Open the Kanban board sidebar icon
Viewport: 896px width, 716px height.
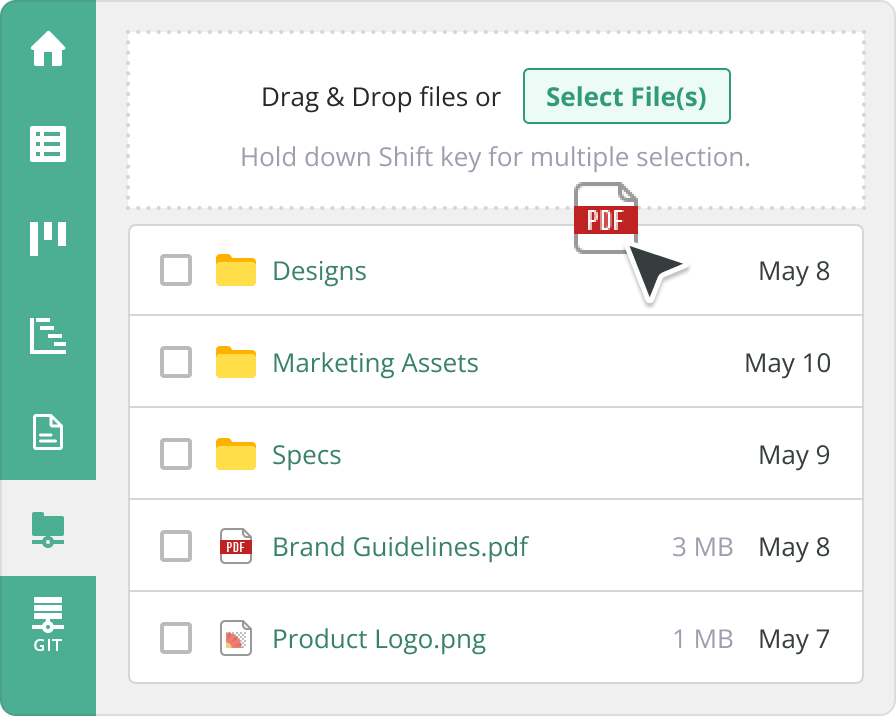(x=48, y=239)
